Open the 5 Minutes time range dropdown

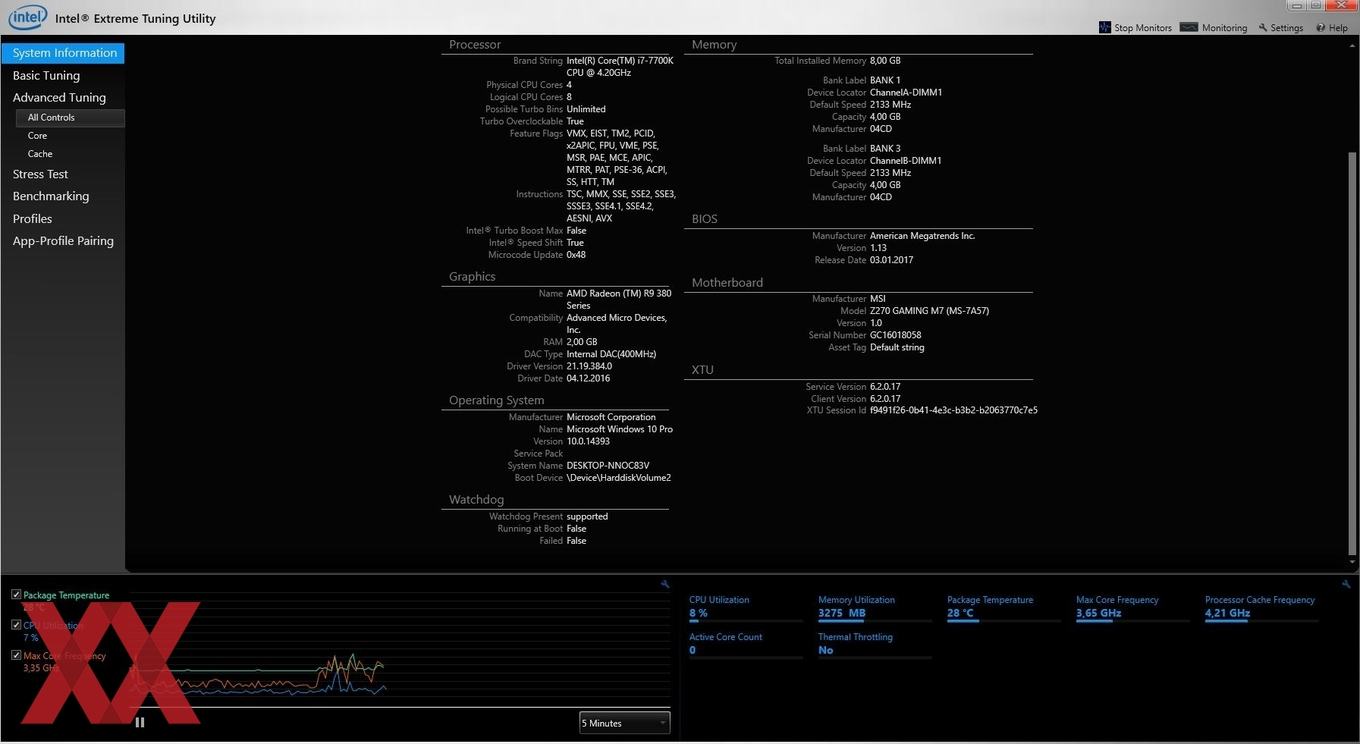coord(624,723)
